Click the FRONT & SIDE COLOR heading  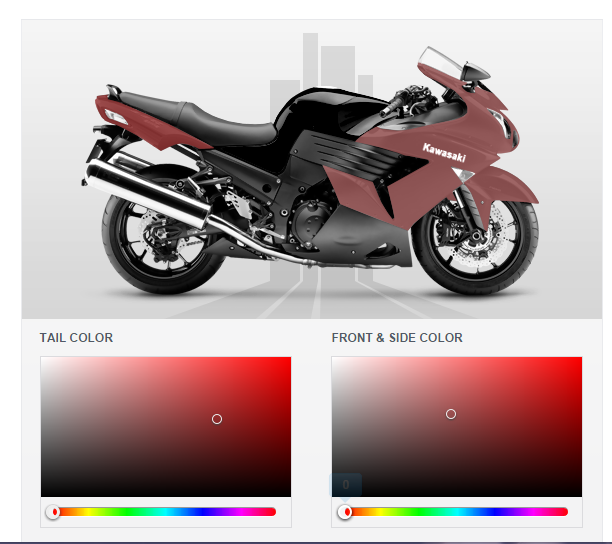(397, 338)
